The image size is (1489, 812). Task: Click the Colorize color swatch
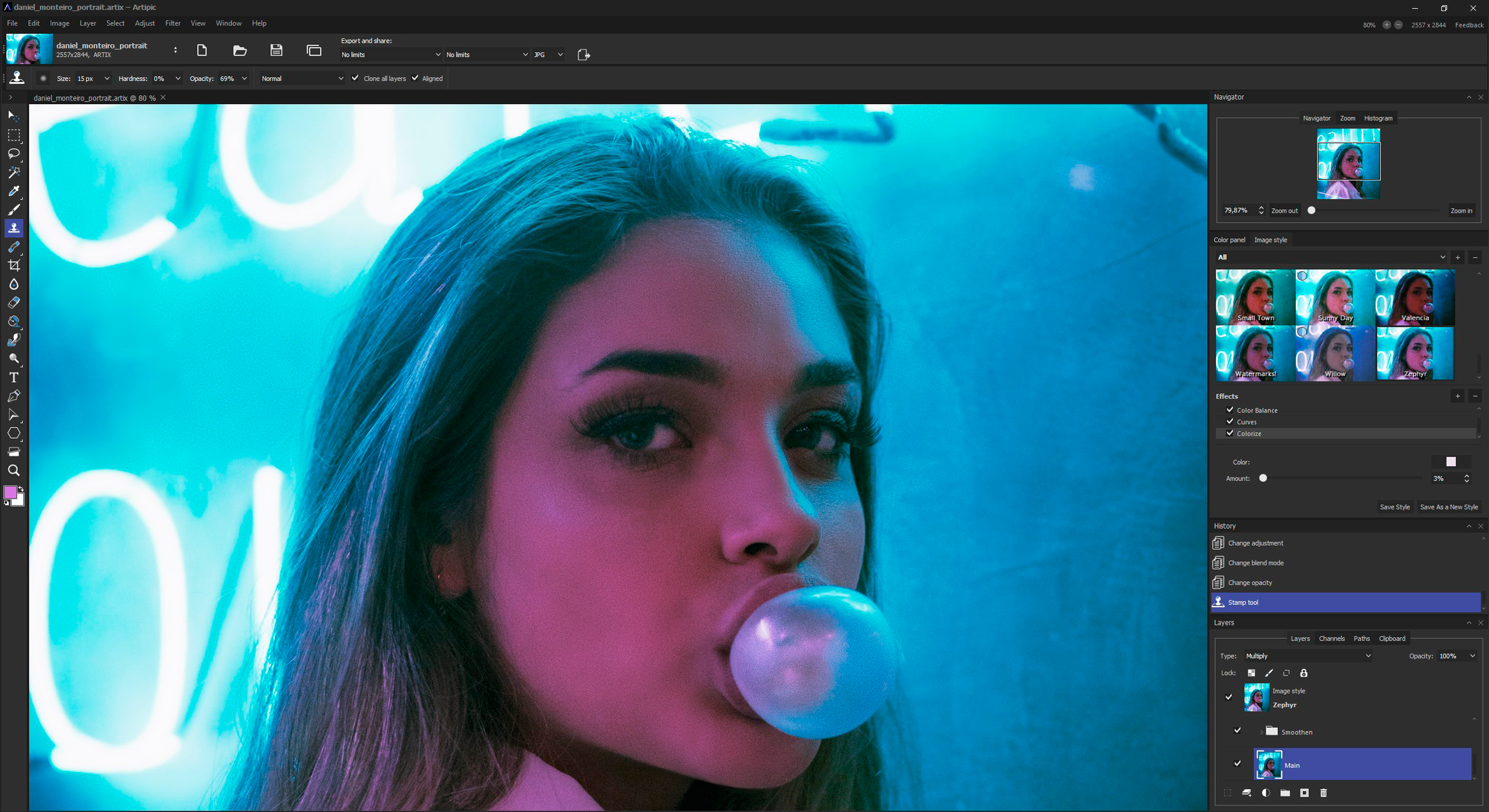click(1451, 462)
